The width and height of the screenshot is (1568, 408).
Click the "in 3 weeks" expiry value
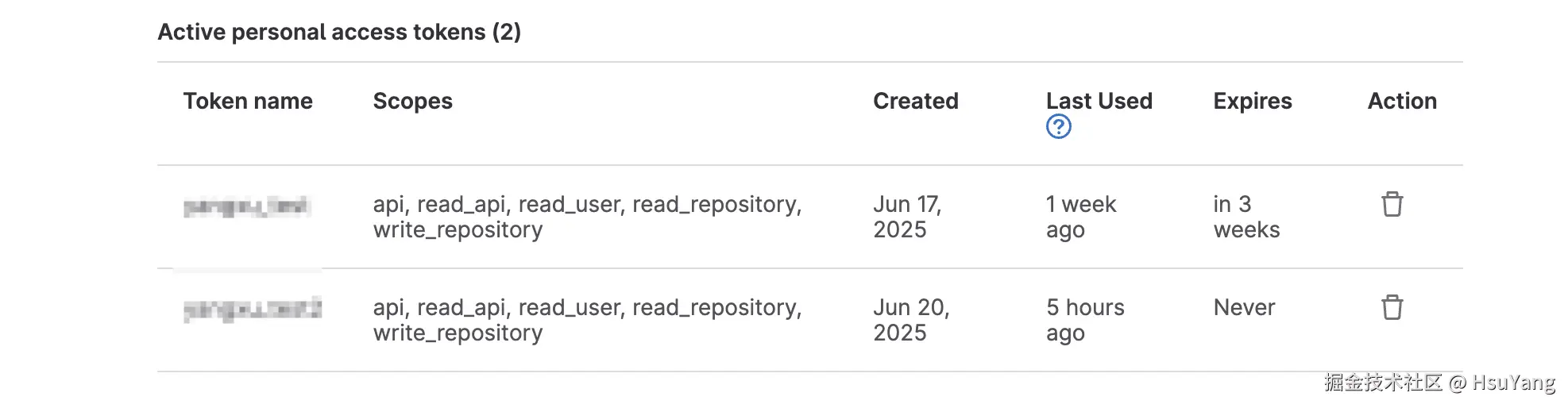tap(1246, 217)
